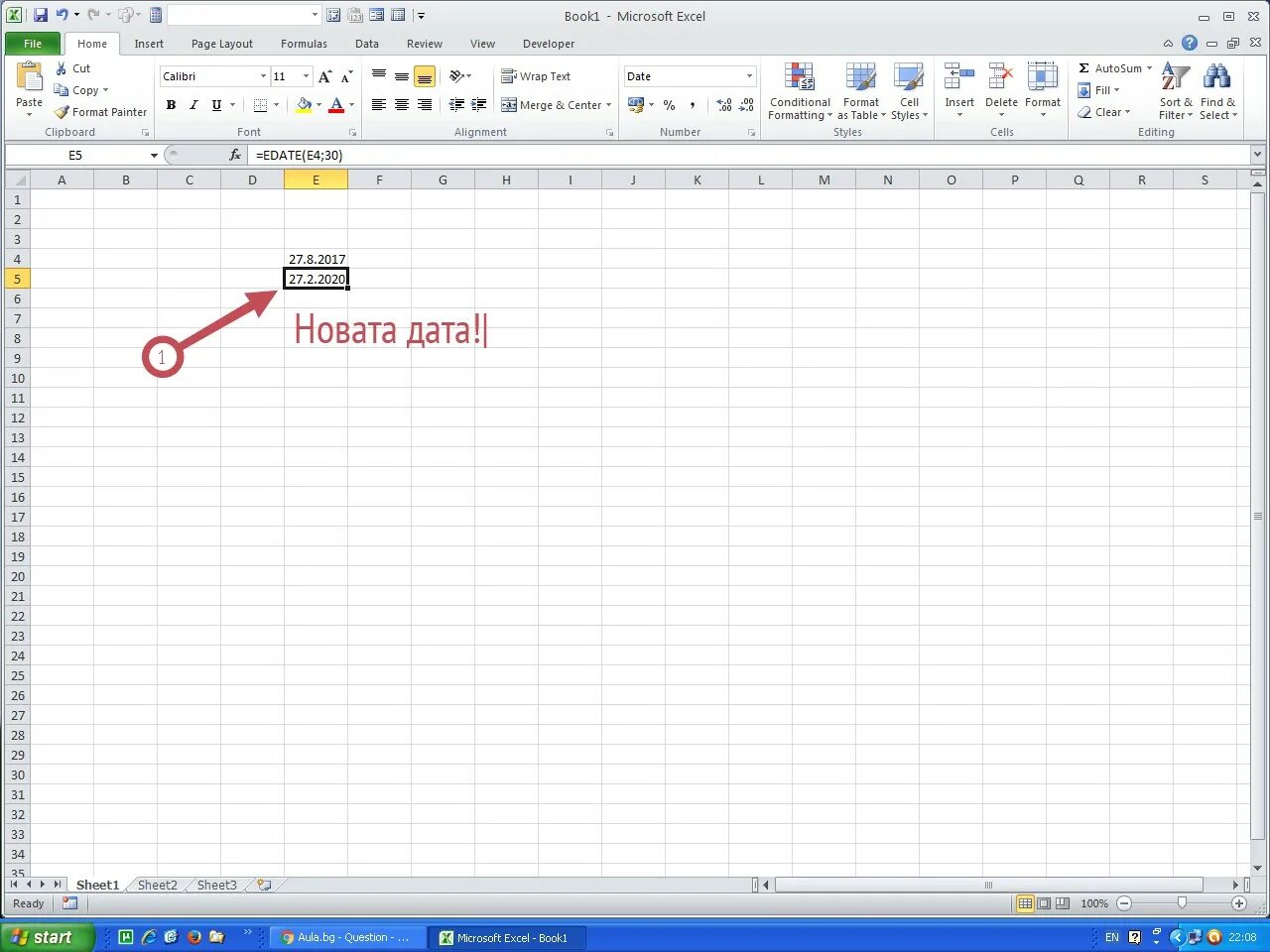The height and width of the screenshot is (952, 1270).
Task: Toggle Bold formatting
Action: pos(171,105)
